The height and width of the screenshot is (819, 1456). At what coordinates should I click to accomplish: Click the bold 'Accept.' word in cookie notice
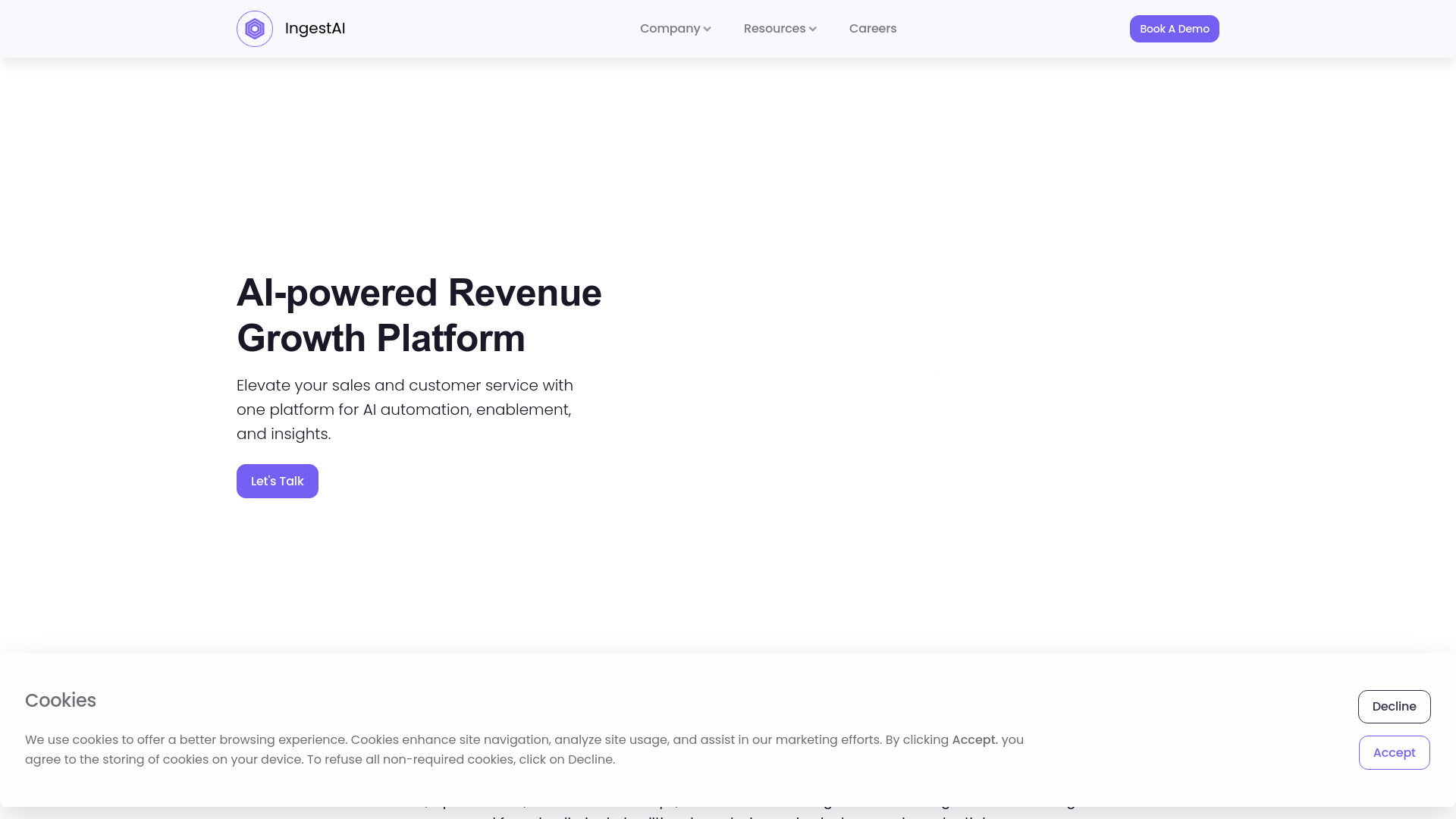point(974,740)
